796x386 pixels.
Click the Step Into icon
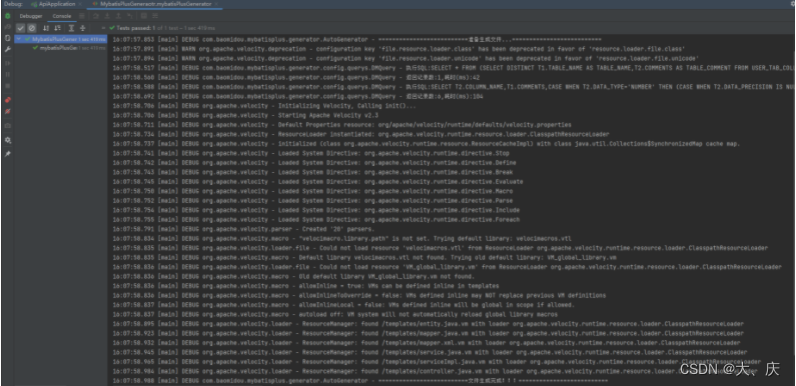pos(106,16)
